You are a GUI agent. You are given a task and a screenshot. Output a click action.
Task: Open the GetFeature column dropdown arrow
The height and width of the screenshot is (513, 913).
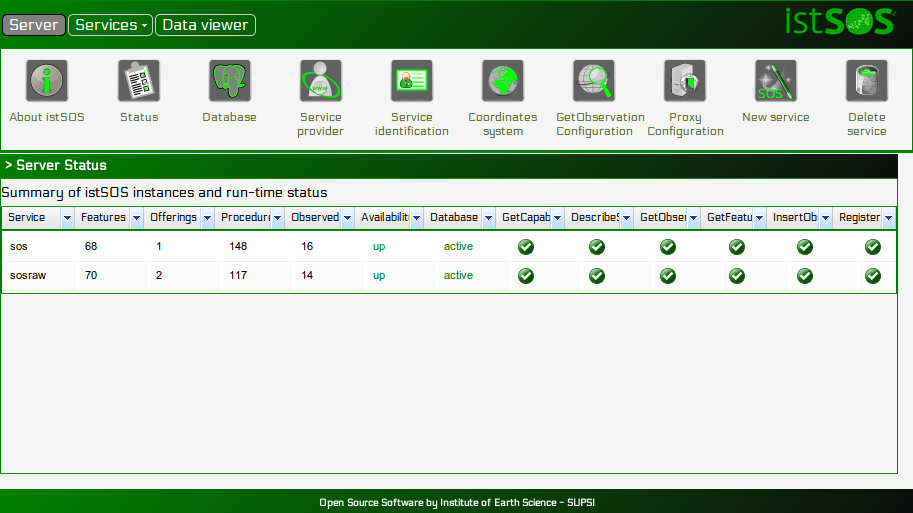[x=759, y=218]
